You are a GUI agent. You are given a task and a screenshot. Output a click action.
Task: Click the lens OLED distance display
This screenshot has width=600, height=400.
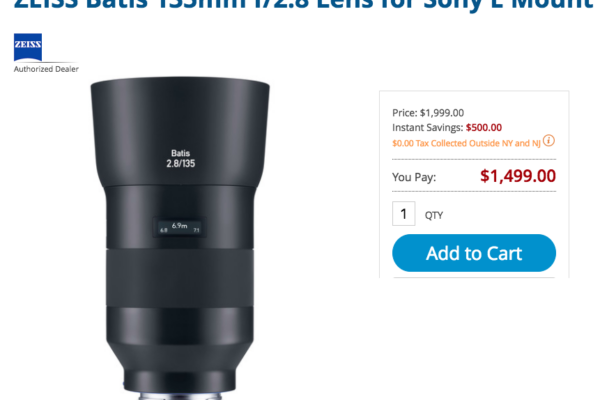pos(179,227)
